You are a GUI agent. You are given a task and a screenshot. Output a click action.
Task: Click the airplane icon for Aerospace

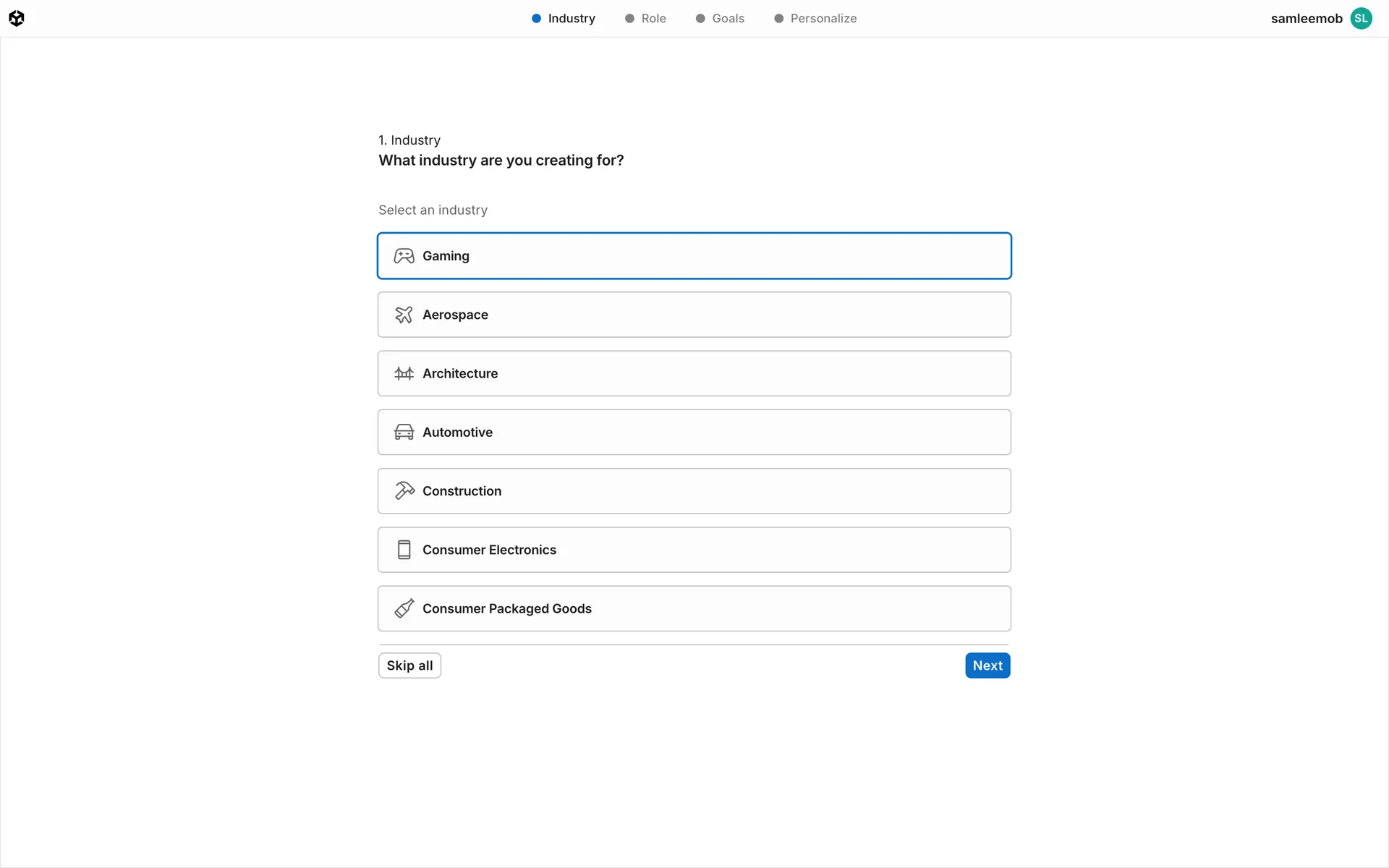[404, 315]
